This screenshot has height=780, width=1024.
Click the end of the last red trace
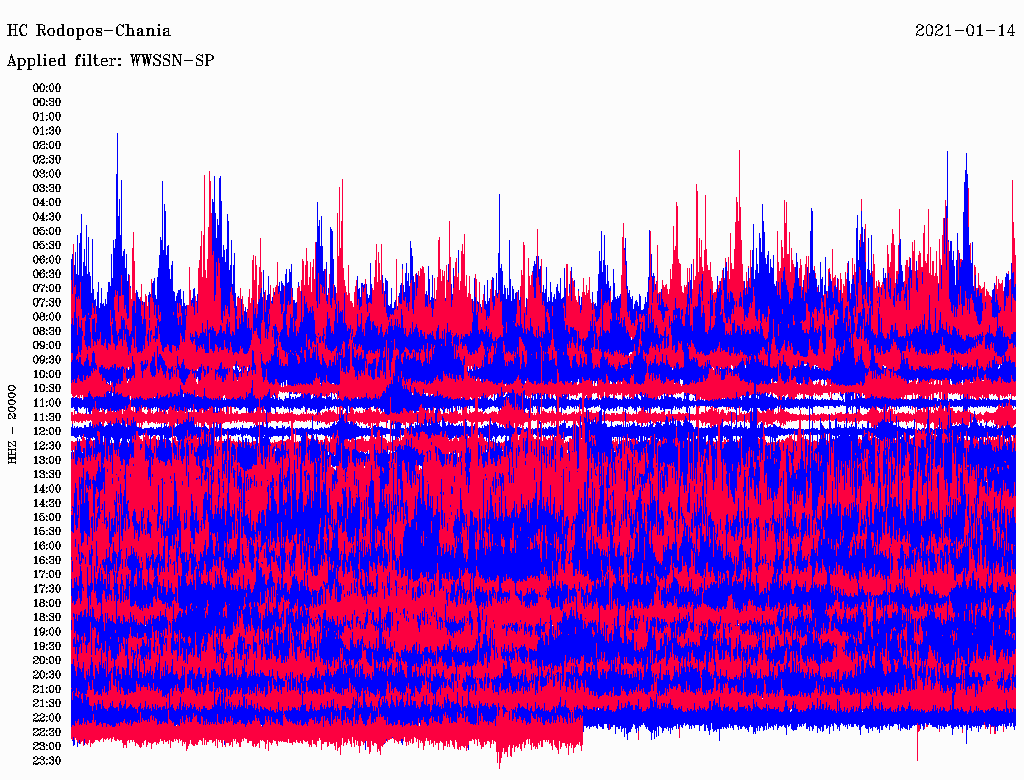[x=582, y=734]
